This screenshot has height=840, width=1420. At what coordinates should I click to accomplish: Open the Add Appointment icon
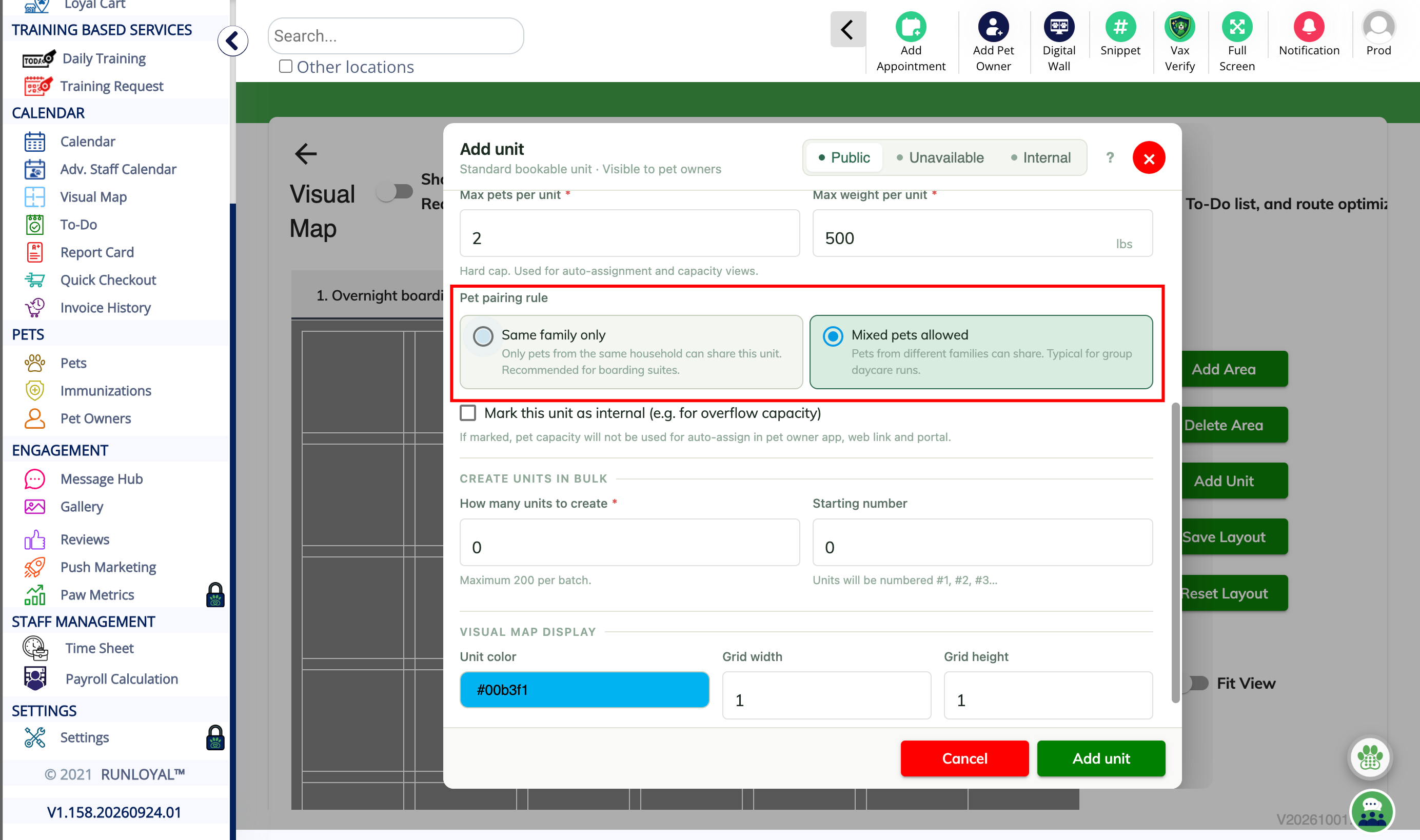(x=911, y=27)
